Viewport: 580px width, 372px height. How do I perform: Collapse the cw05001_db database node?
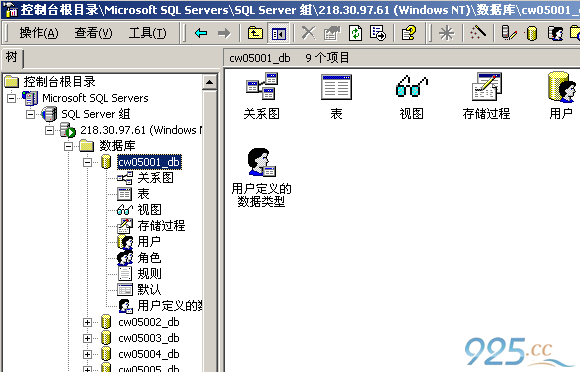[87, 162]
